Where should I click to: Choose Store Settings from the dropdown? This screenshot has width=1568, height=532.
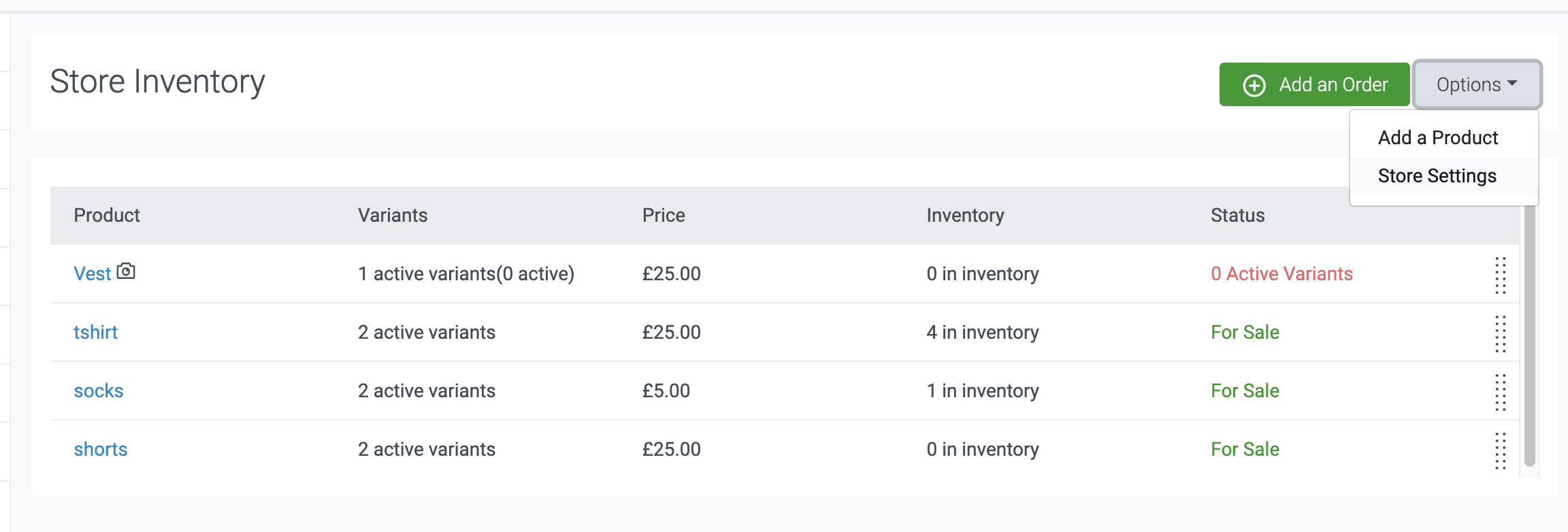pyautogui.click(x=1437, y=176)
